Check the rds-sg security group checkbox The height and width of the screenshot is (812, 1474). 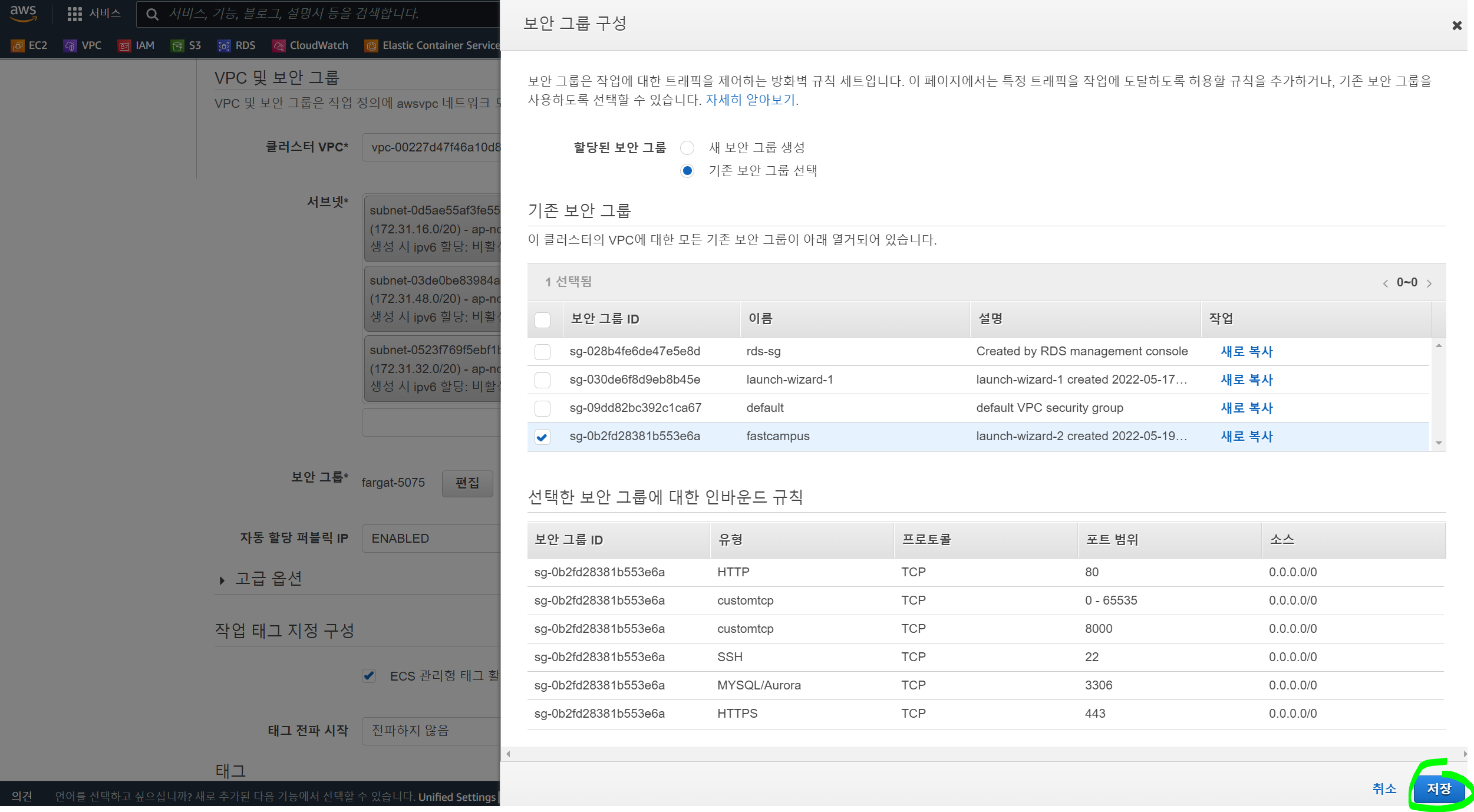[x=542, y=352]
